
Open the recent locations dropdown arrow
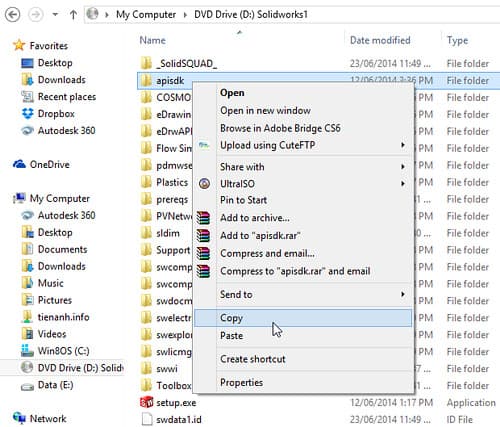(x=55, y=15)
